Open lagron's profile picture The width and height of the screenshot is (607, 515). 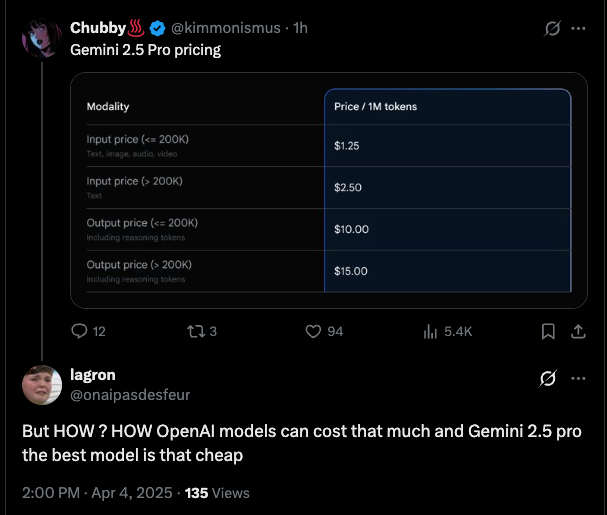42,385
